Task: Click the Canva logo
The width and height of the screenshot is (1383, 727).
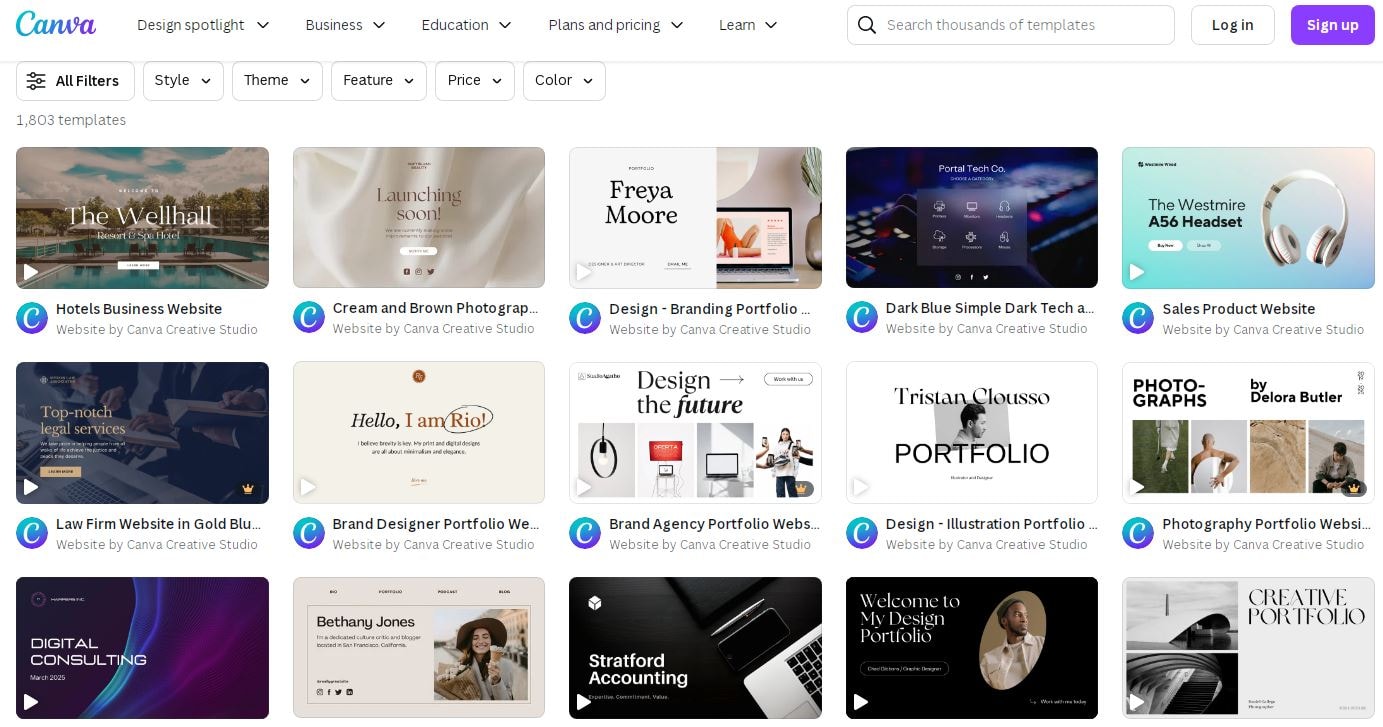Action: 56,24
